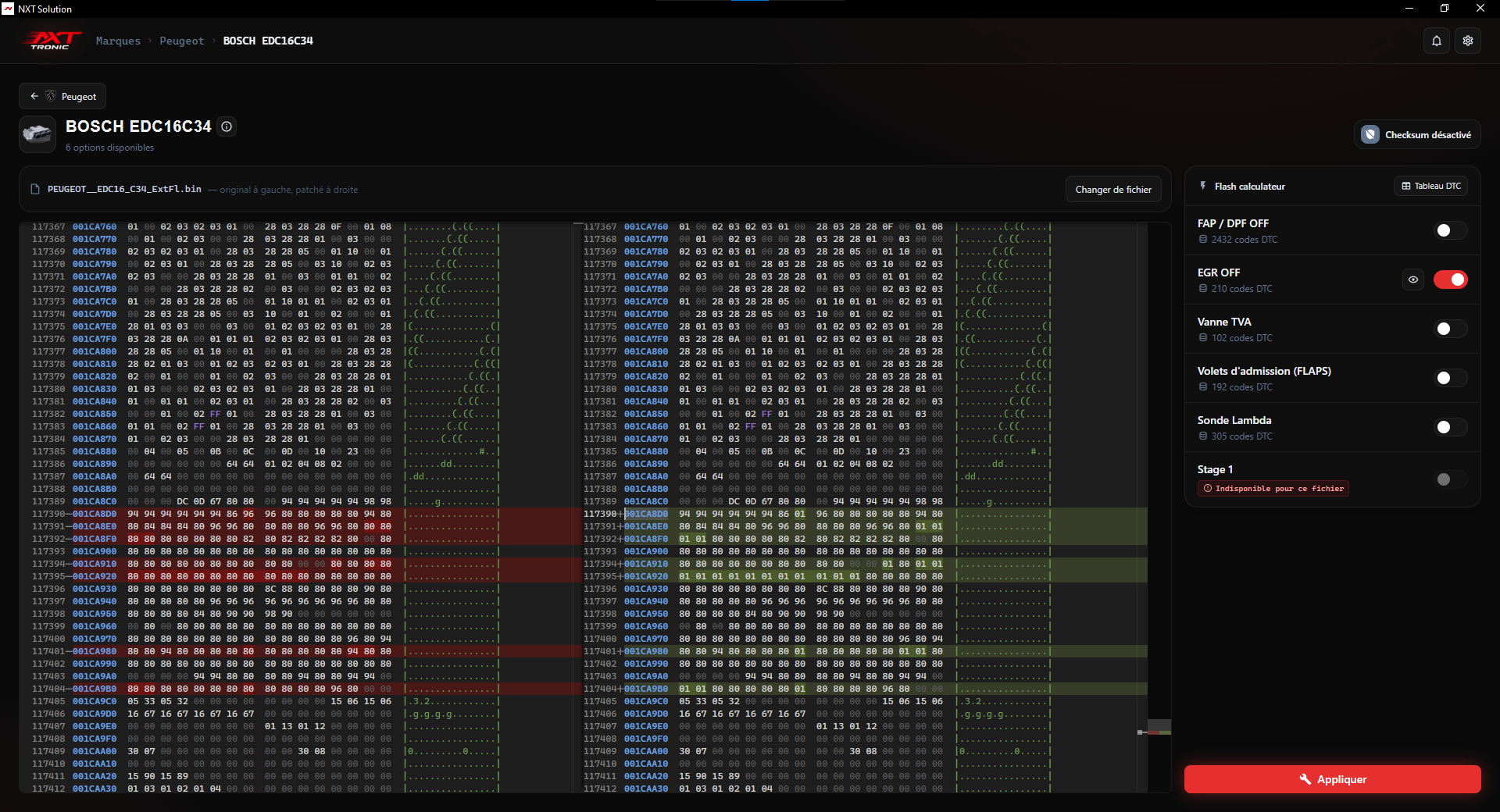Click the Vanne TVA database icon
Image resolution: width=1500 pixels, height=812 pixels.
tap(1203, 338)
